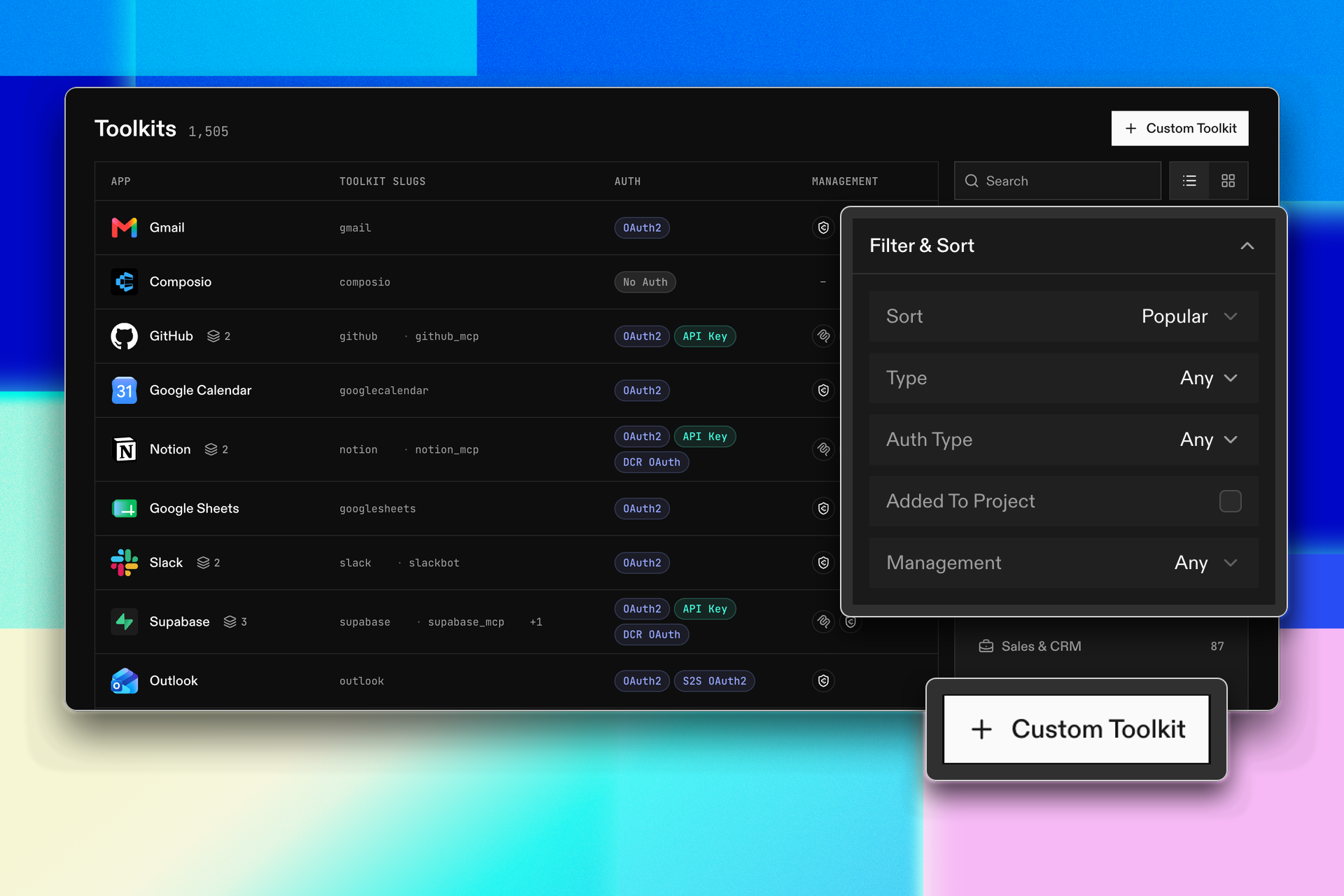
Task: Switch to list view
Action: point(1189,181)
